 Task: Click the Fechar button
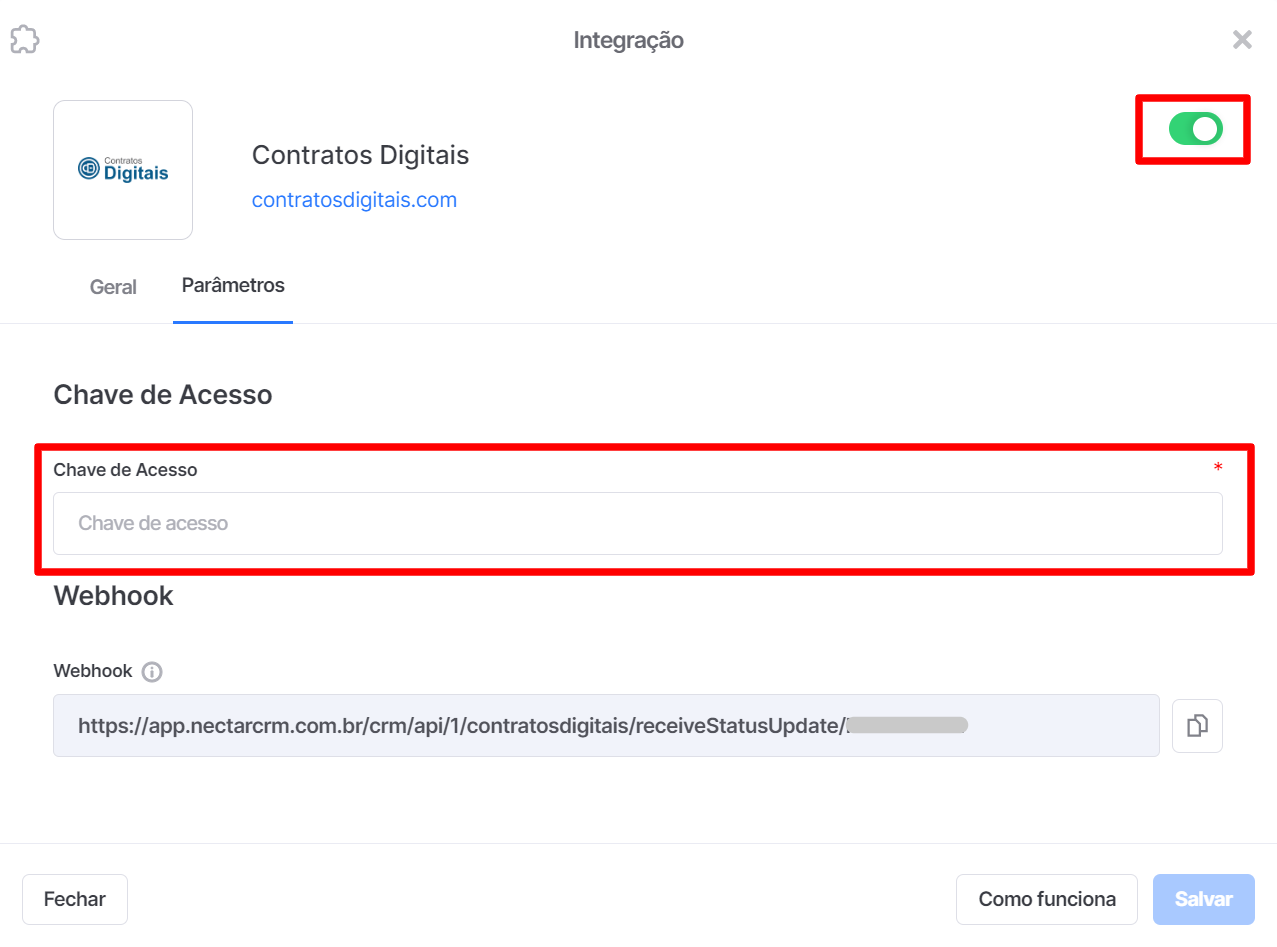coord(75,899)
